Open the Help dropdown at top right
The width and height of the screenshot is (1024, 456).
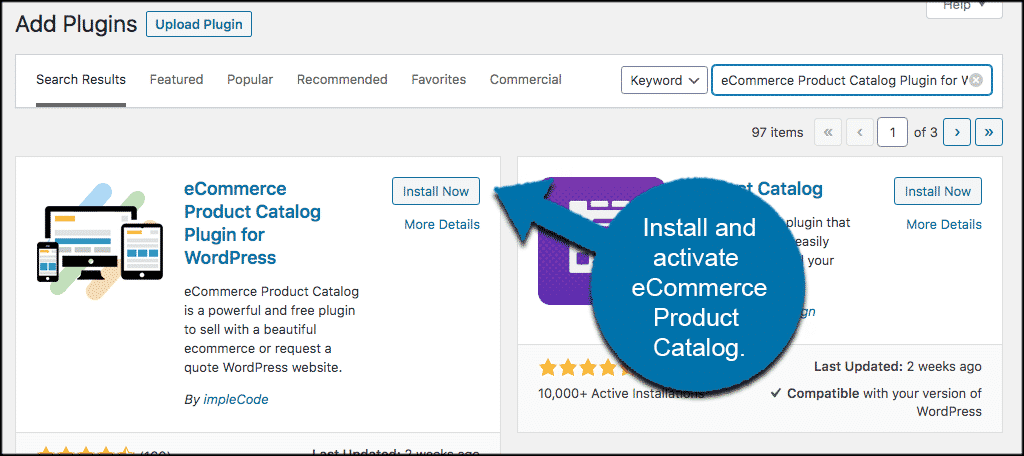click(x=964, y=7)
